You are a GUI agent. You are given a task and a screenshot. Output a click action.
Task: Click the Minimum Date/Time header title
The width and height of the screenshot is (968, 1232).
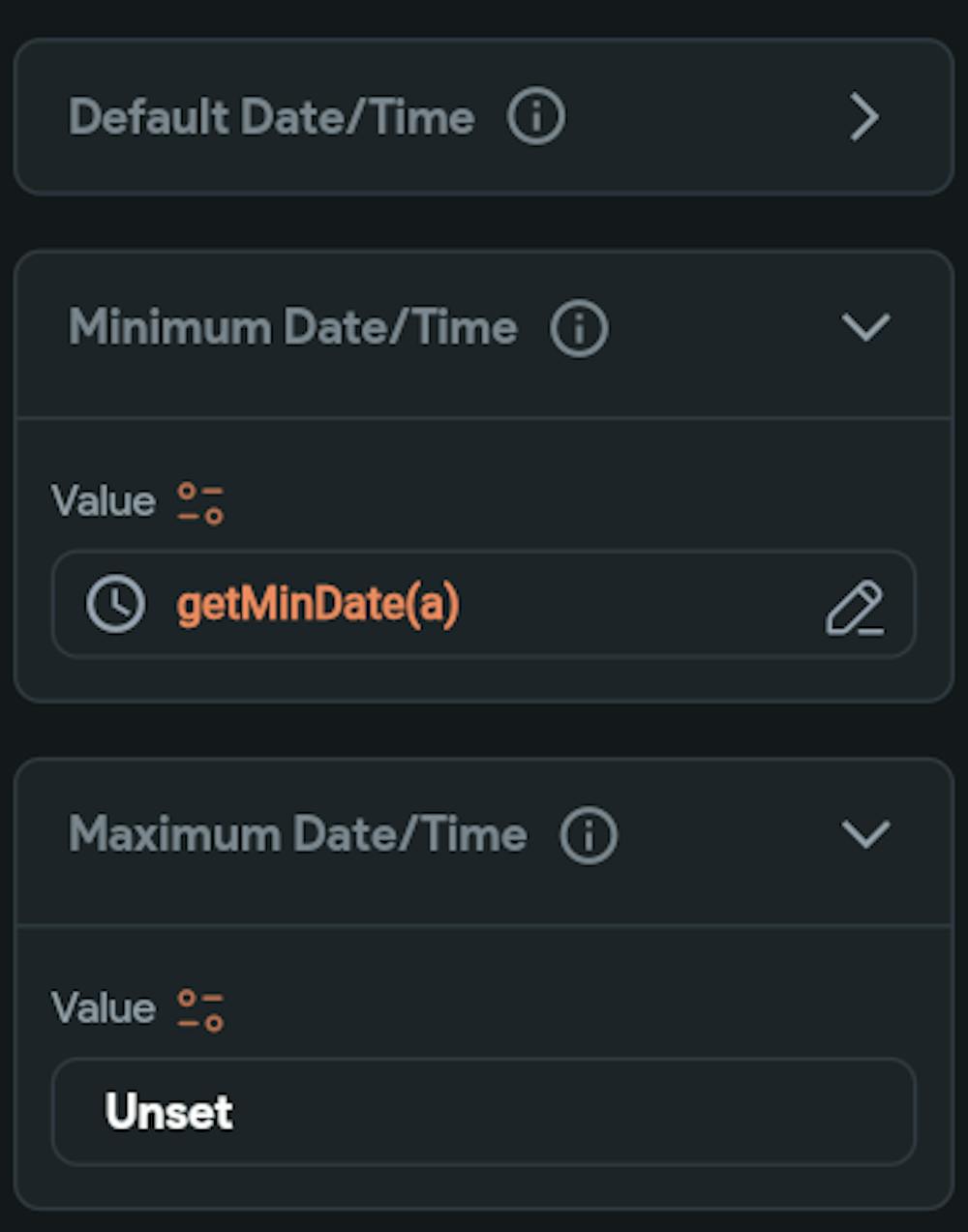coord(292,327)
